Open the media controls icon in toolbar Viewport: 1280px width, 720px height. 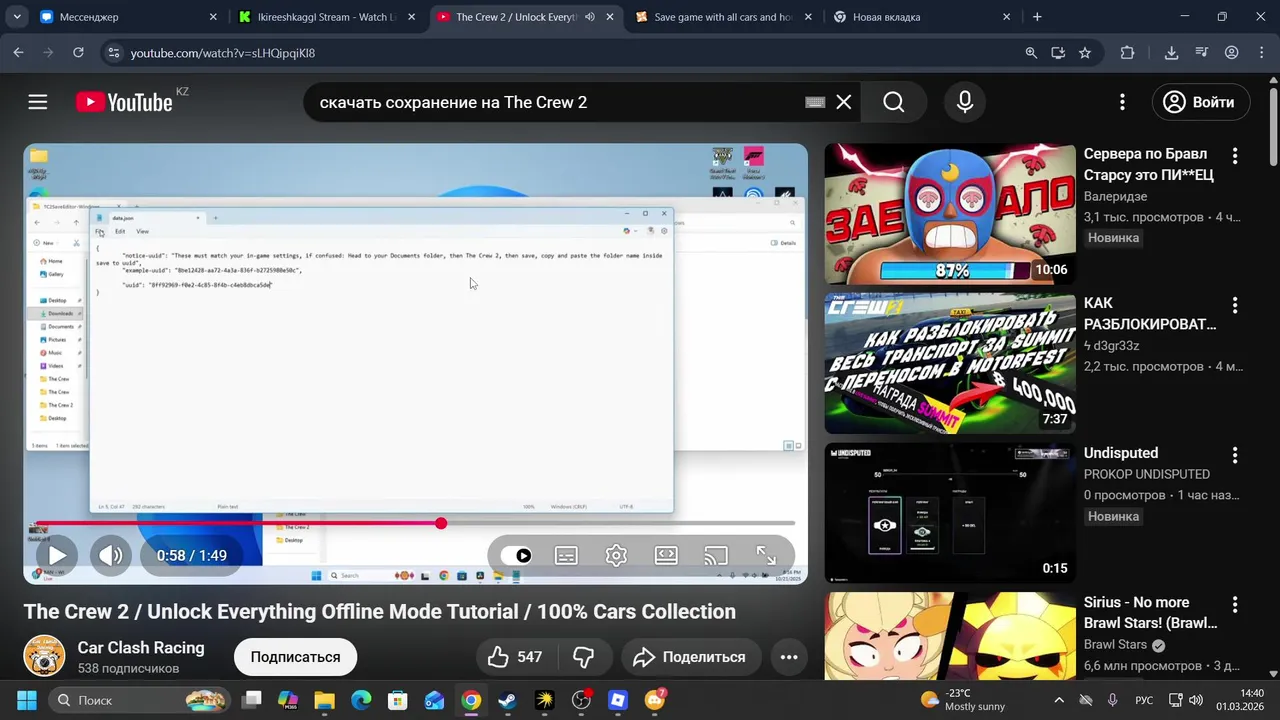[1202, 53]
